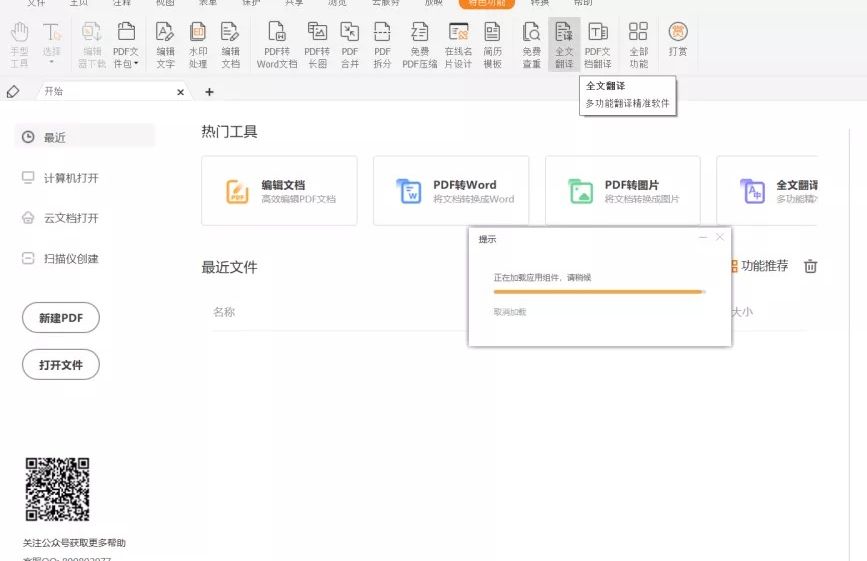867x561 pixels.
Task: Open the PDF文档翻译 ribbon tool
Action: point(598,45)
